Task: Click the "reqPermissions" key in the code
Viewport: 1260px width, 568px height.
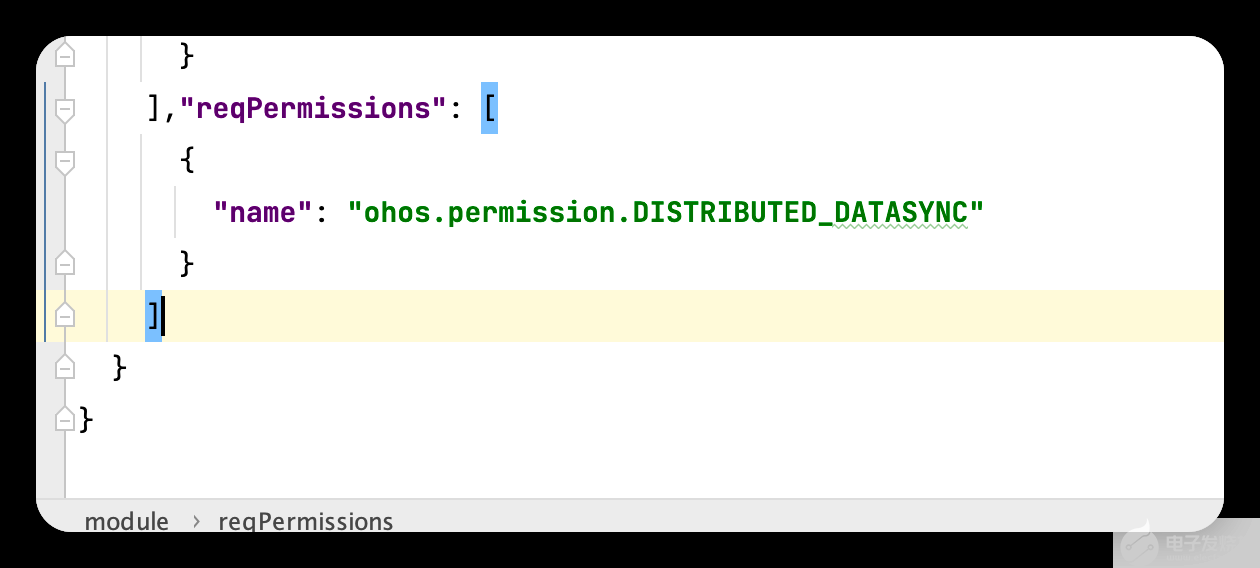Action: [312, 109]
